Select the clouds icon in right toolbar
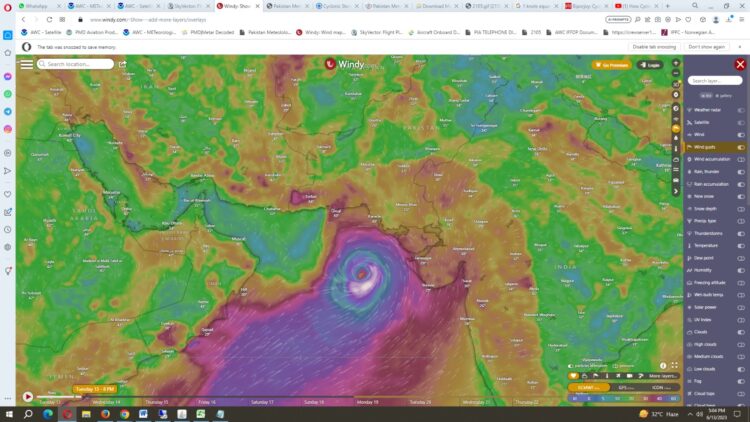 pos(676,159)
